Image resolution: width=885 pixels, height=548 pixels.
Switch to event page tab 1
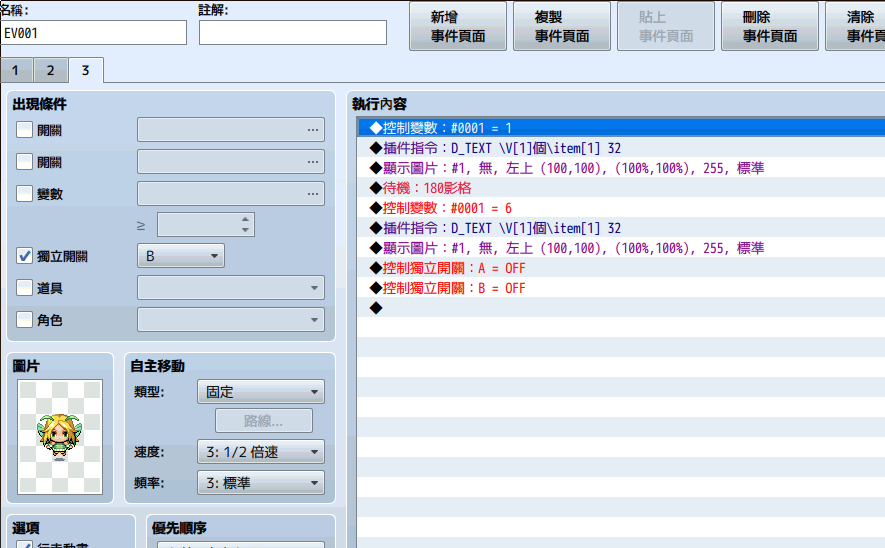point(17,71)
